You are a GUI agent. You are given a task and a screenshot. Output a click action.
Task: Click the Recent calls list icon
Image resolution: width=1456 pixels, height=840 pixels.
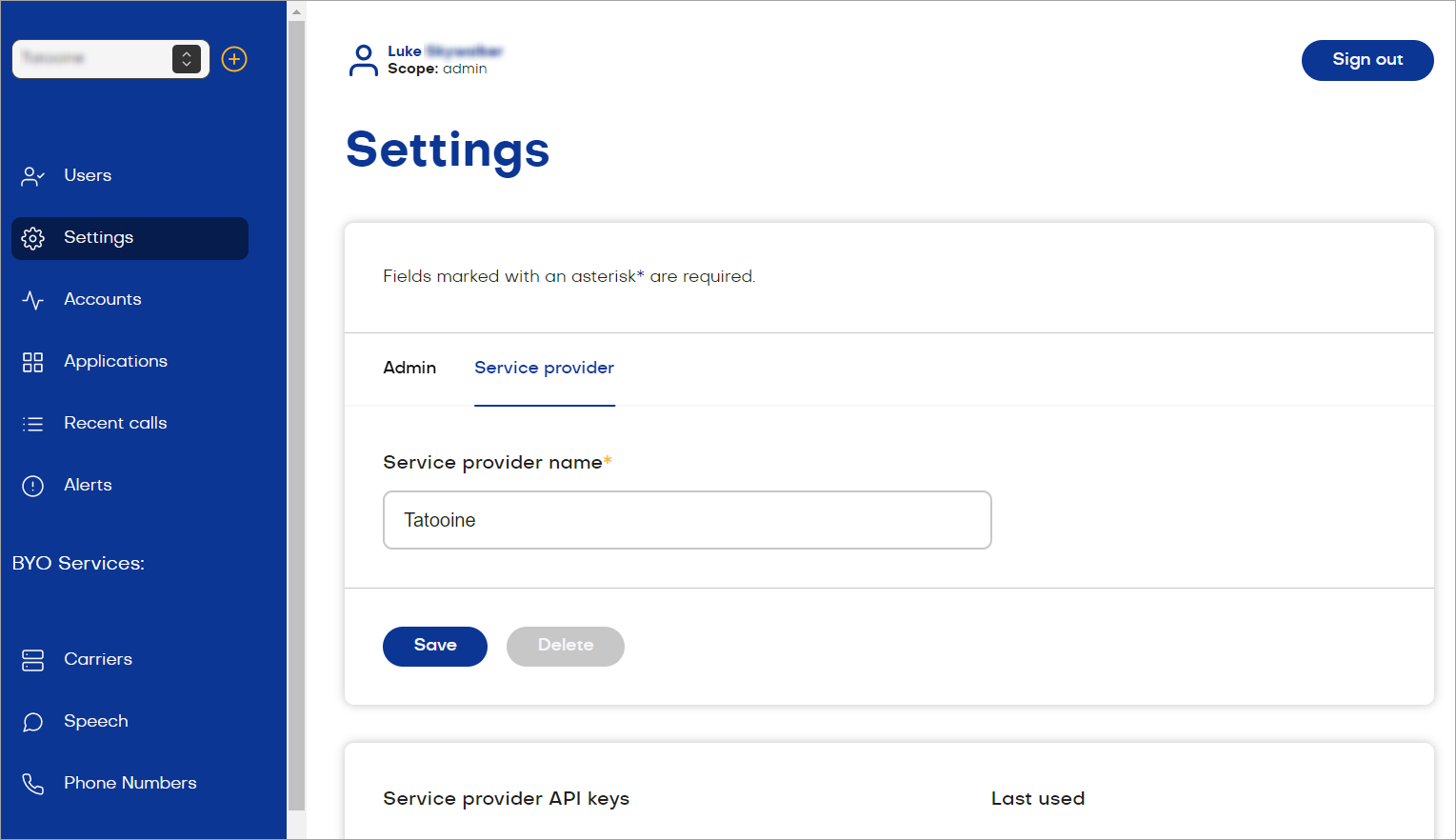[x=33, y=424]
